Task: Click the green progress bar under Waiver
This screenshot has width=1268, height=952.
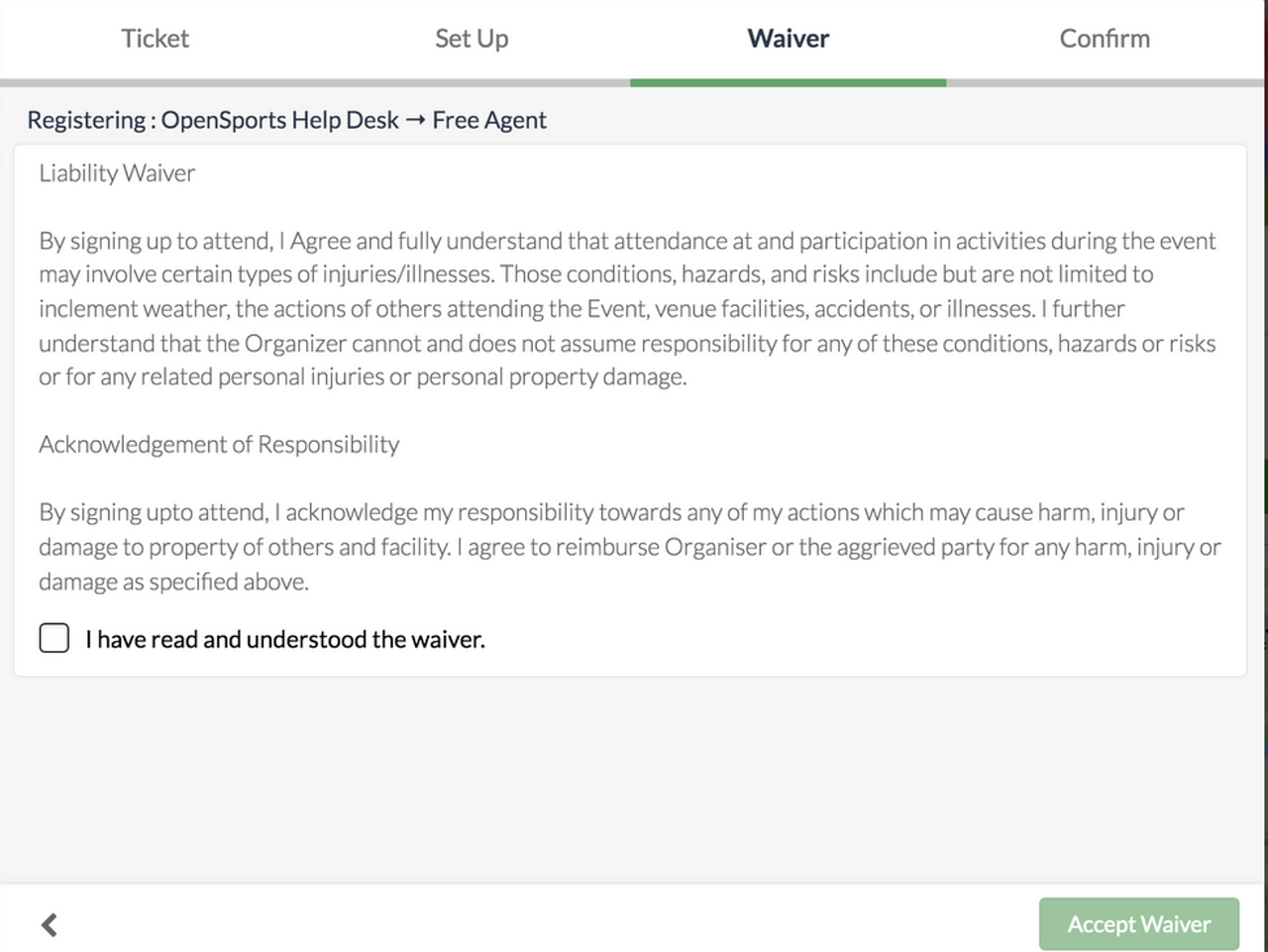Action: [x=788, y=82]
